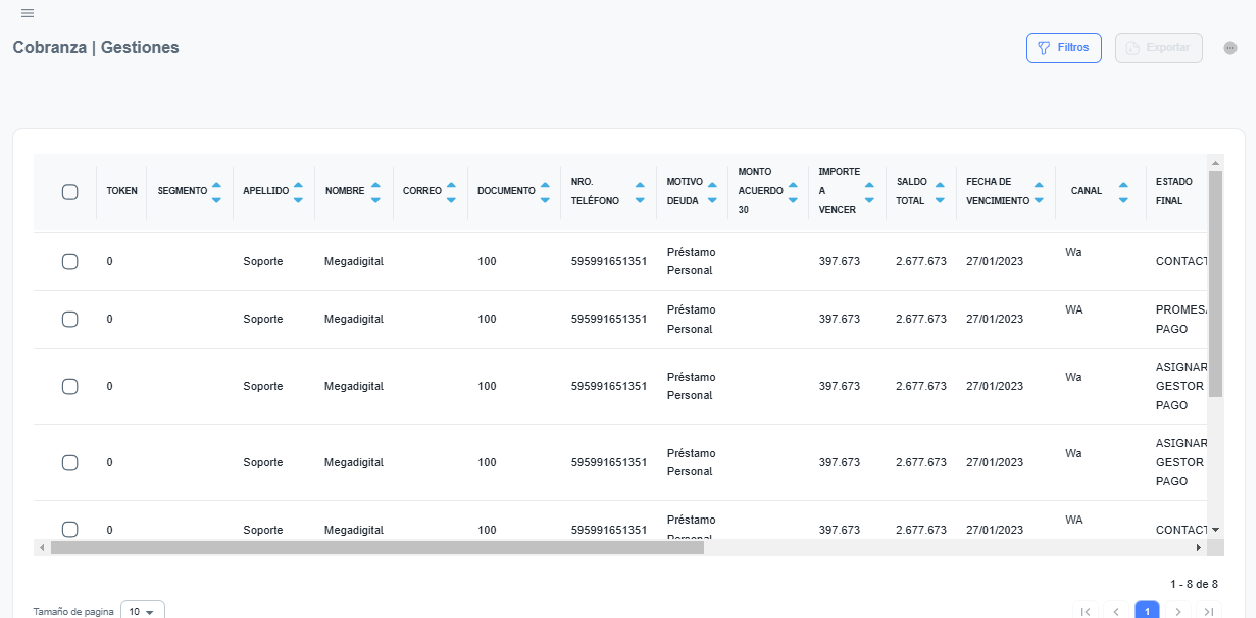
Task: Open the page size dropdown
Action: point(142,611)
